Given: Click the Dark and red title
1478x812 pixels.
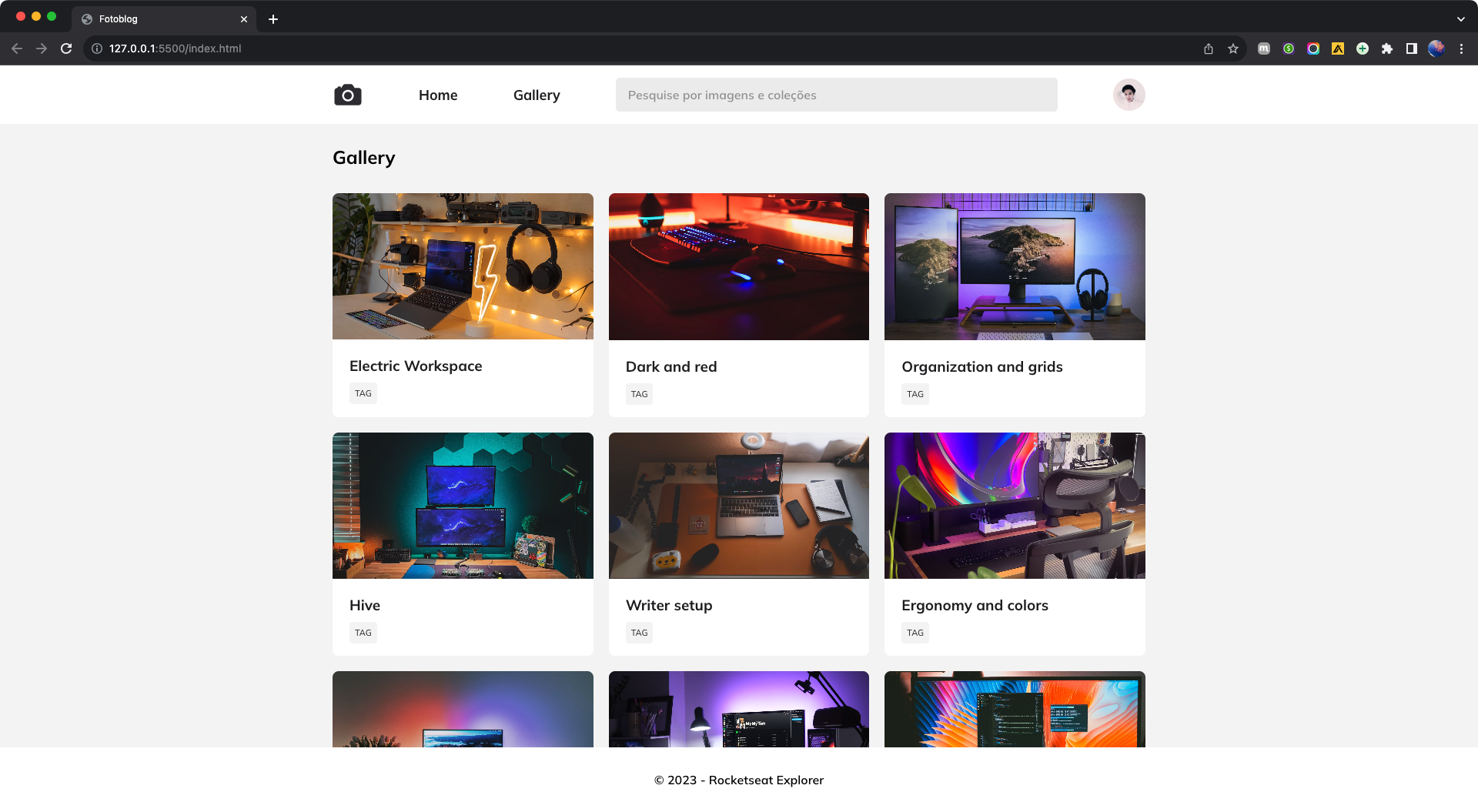Looking at the screenshot, I should (670, 366).
